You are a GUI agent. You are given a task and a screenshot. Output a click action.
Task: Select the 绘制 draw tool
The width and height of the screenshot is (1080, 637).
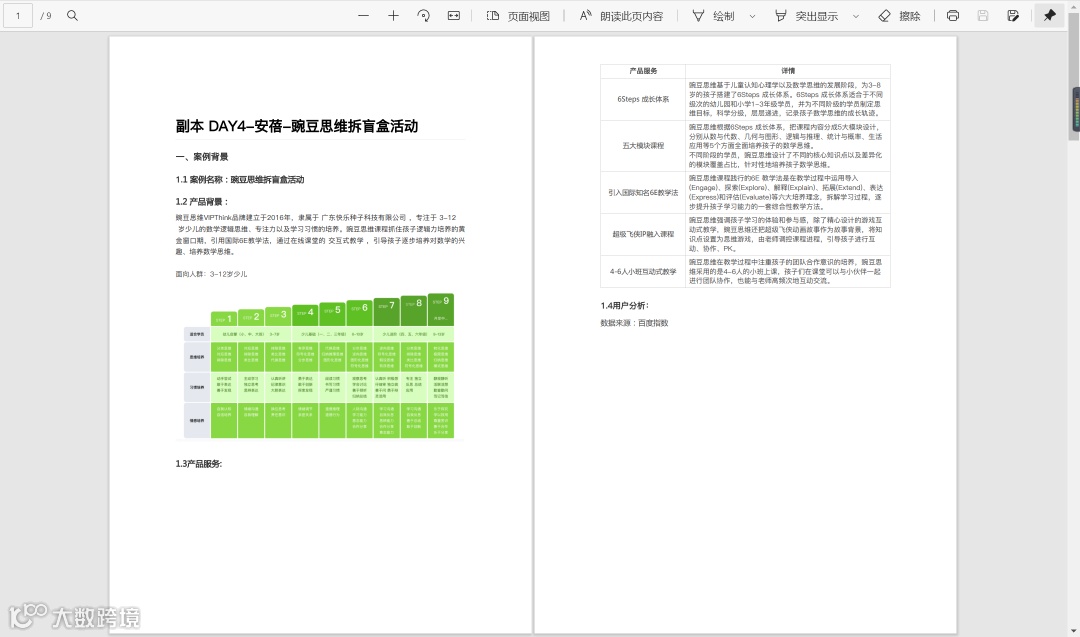click(714, 16)
